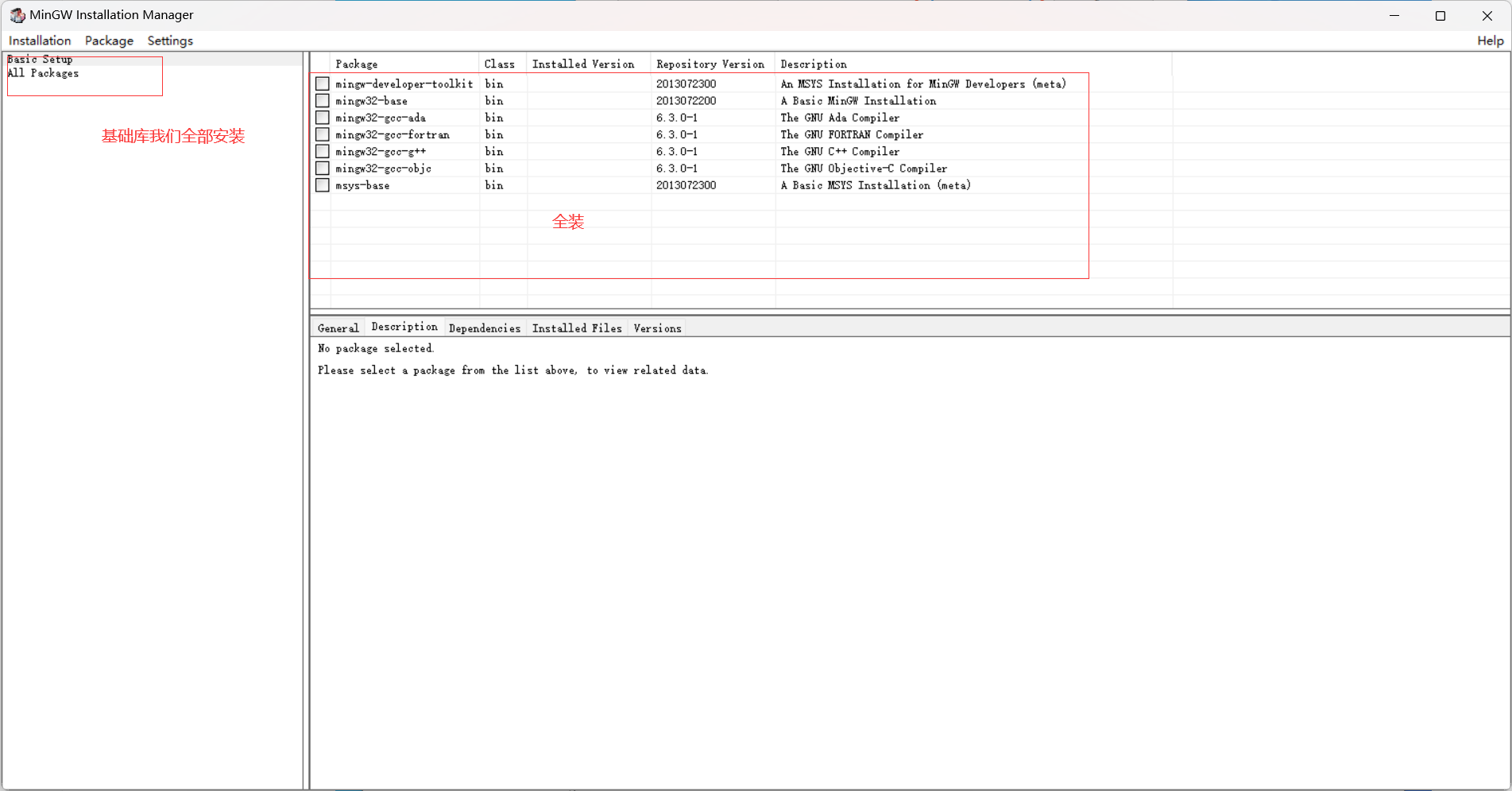Switch to the Description tab
This screenshot has width=1512, height=791.
point(404,327)
